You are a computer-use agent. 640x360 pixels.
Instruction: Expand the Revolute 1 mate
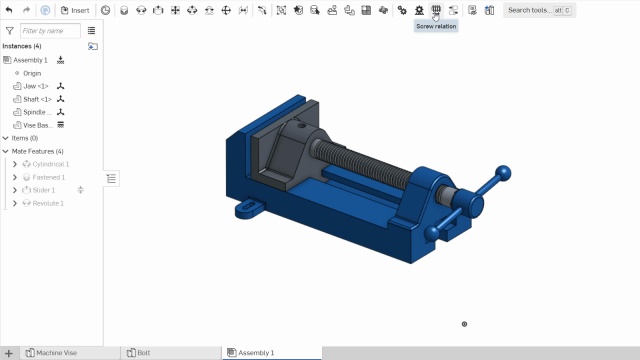[x=15, y=203]
